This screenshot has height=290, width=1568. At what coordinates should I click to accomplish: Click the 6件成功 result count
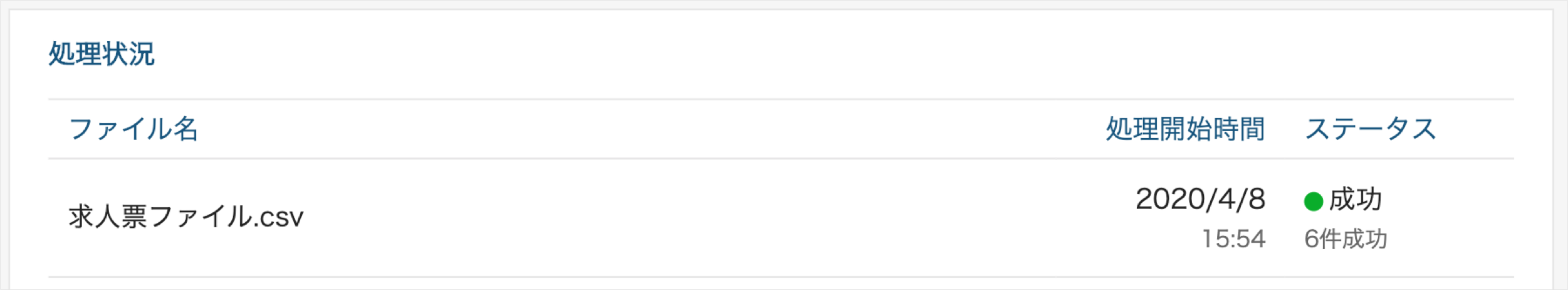[x=1346, y=239]
